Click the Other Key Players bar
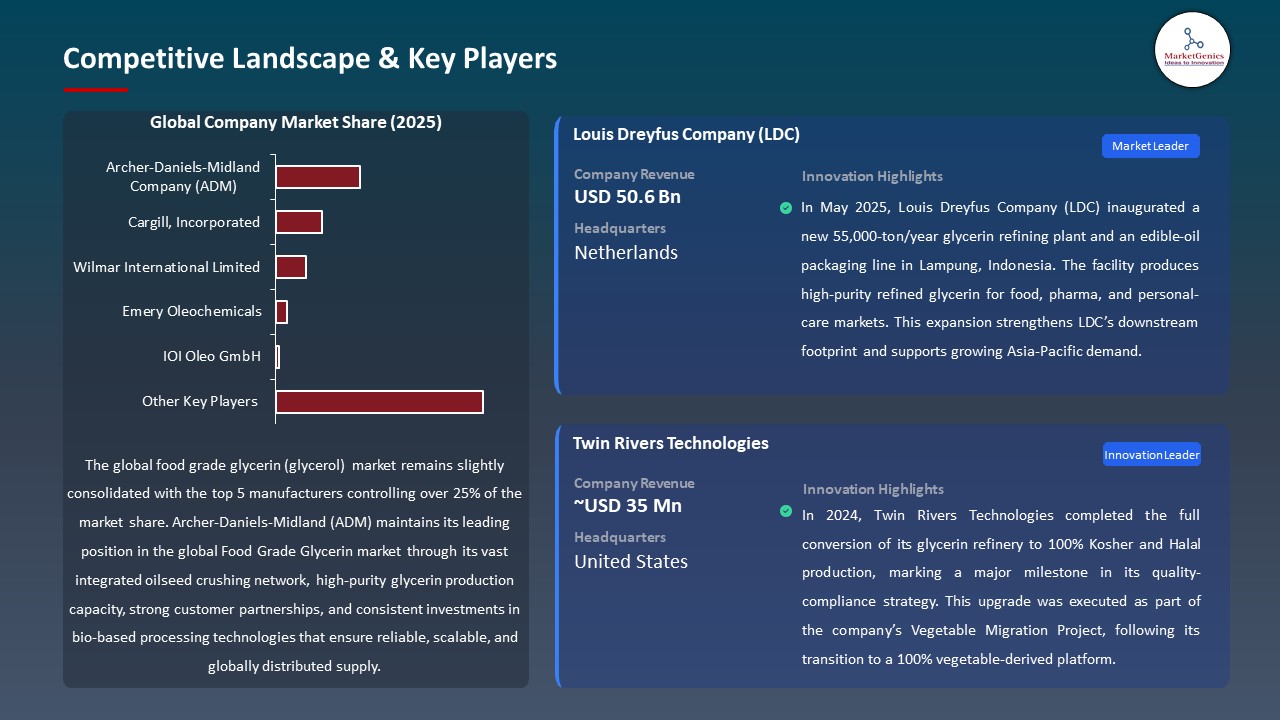The width and height of the screenshot is (1280, 720). pos(379,402)
